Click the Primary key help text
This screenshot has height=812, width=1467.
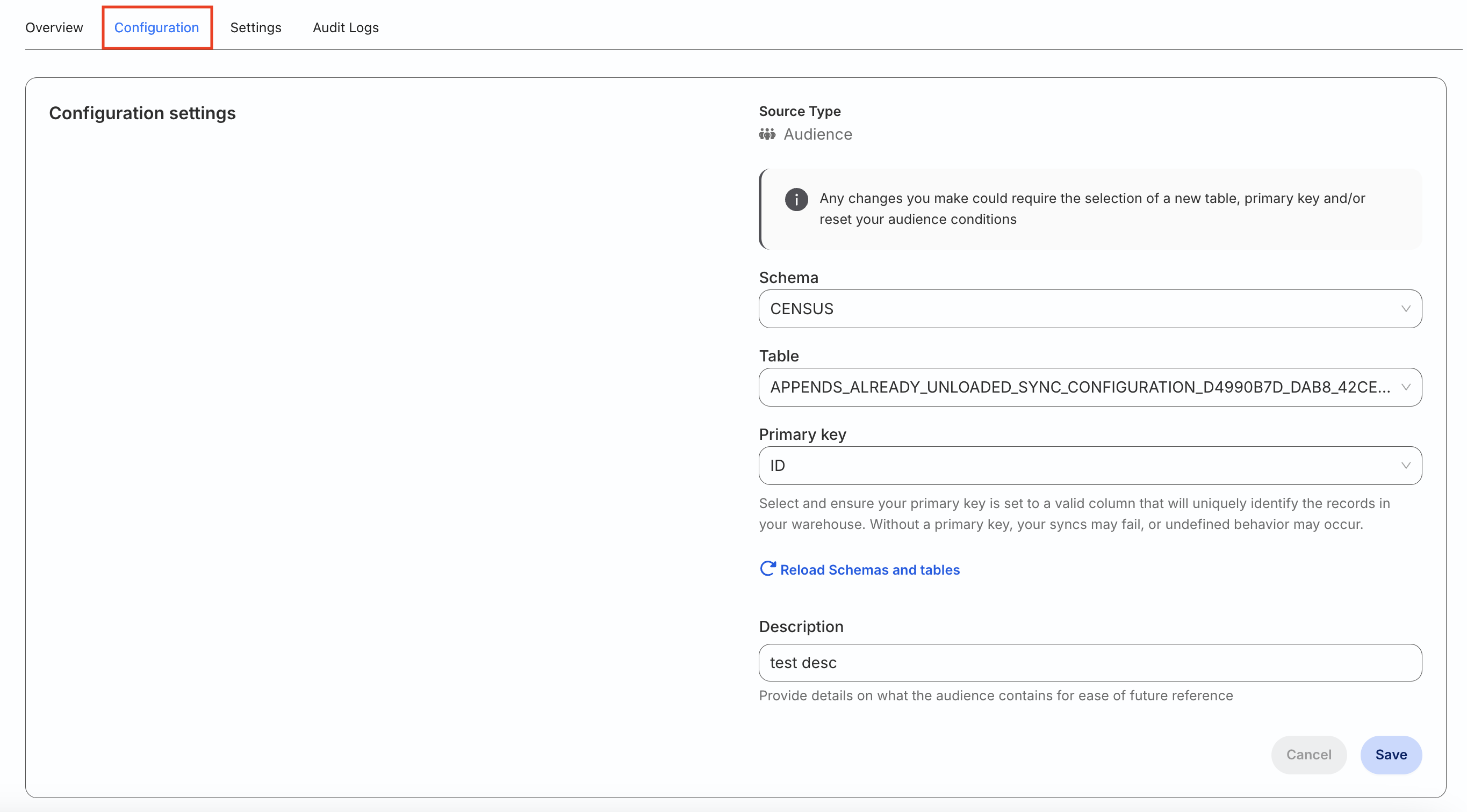[1075, 514]
